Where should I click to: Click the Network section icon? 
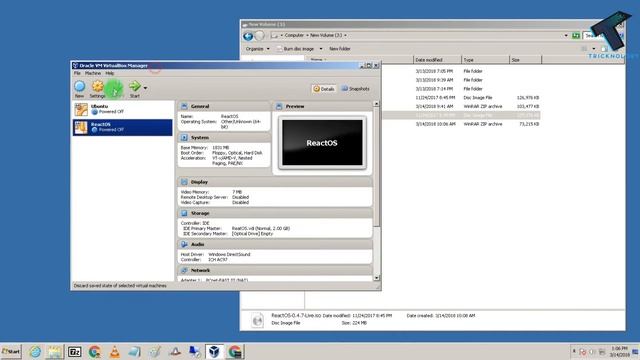(x=184, y=270)
